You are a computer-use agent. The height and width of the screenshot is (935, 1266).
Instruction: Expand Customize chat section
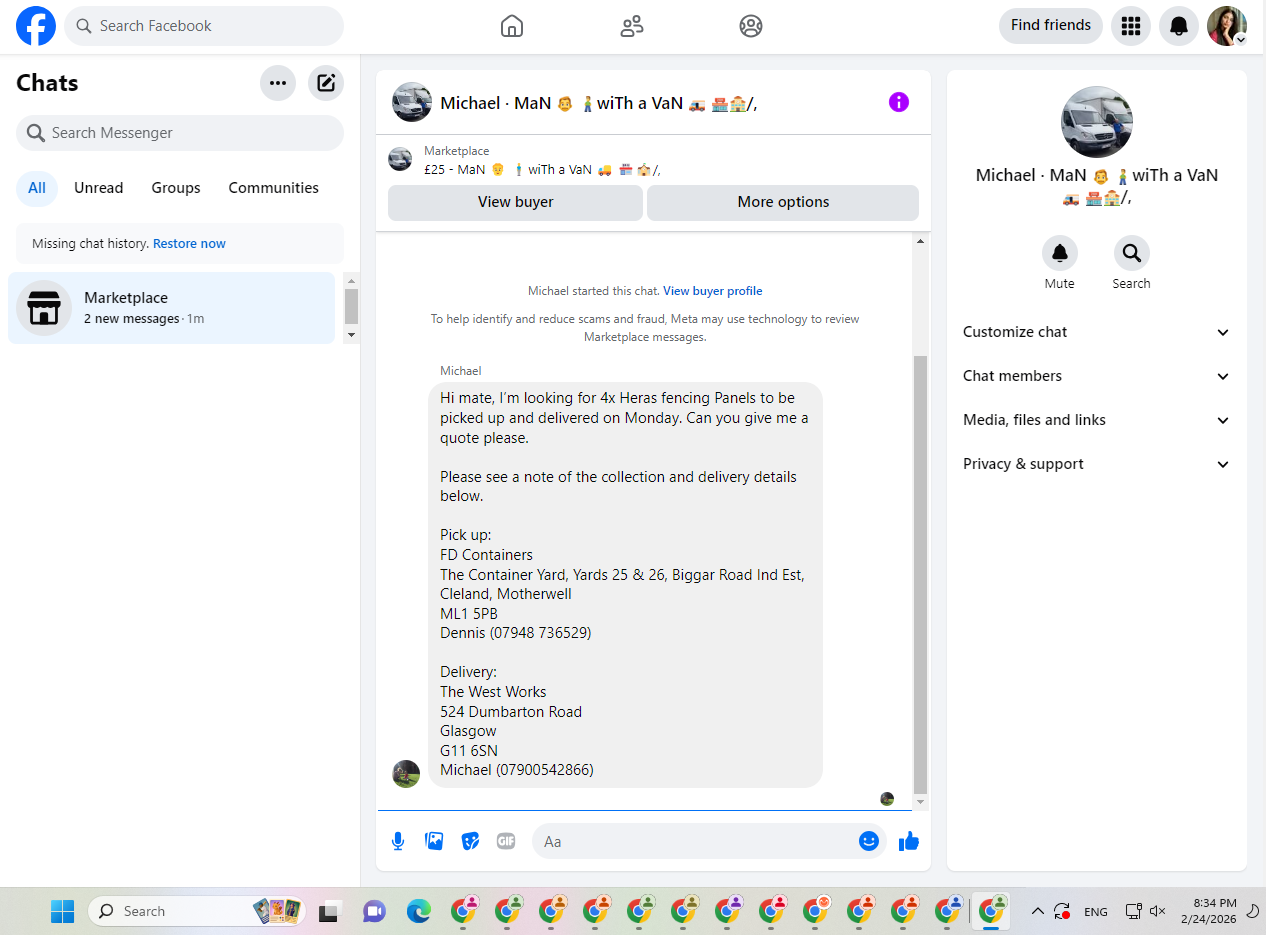pyautogui.click(x=1097, y=332)
